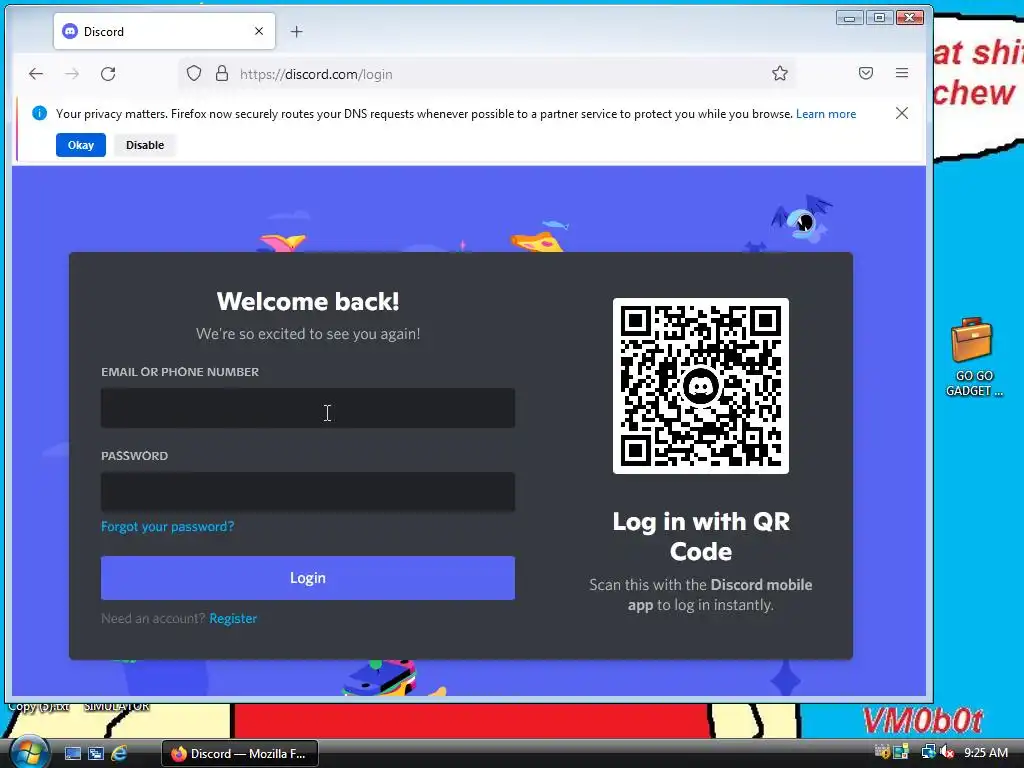1024x768 pixels.
Task: Click the Discord QR code image
Action: click(x=701, y=386)
